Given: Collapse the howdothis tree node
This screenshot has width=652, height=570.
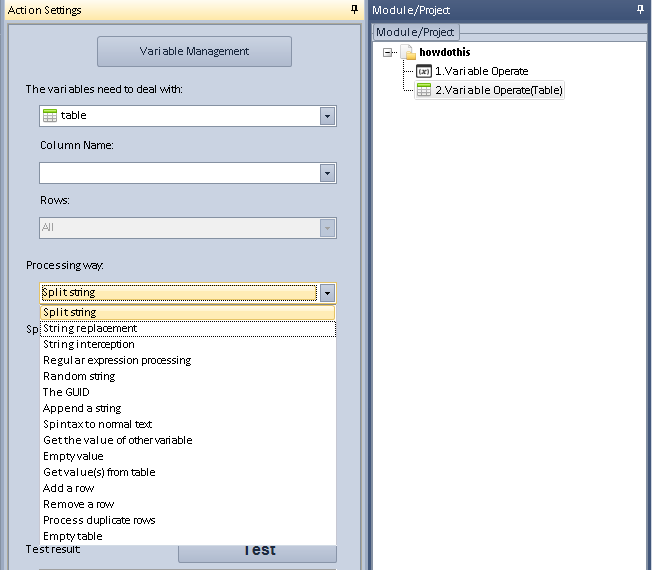Looking at the screenshot, I should coord(388,52).
